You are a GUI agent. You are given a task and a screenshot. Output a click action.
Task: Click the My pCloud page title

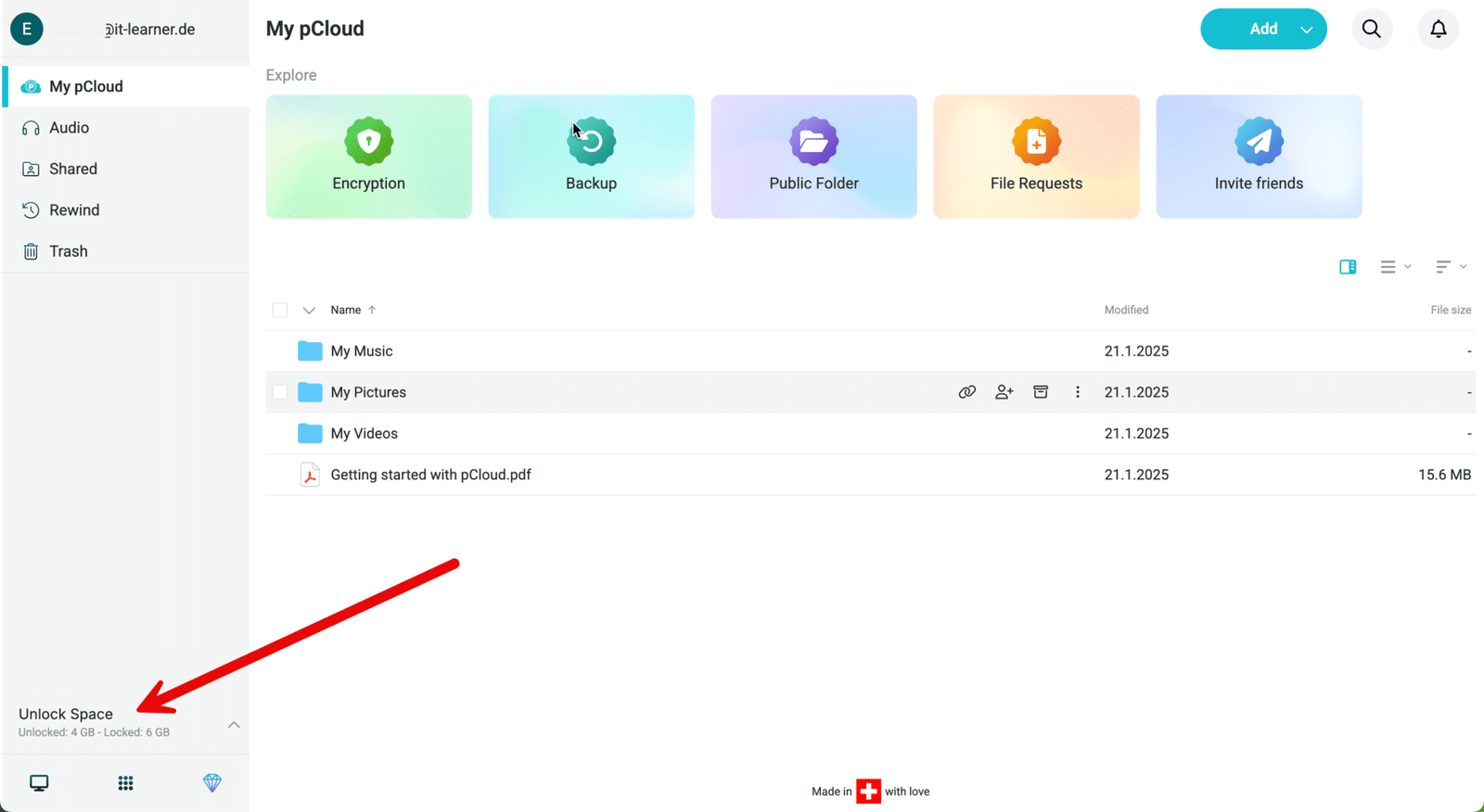pyautogui.click(x=315, y=29)
